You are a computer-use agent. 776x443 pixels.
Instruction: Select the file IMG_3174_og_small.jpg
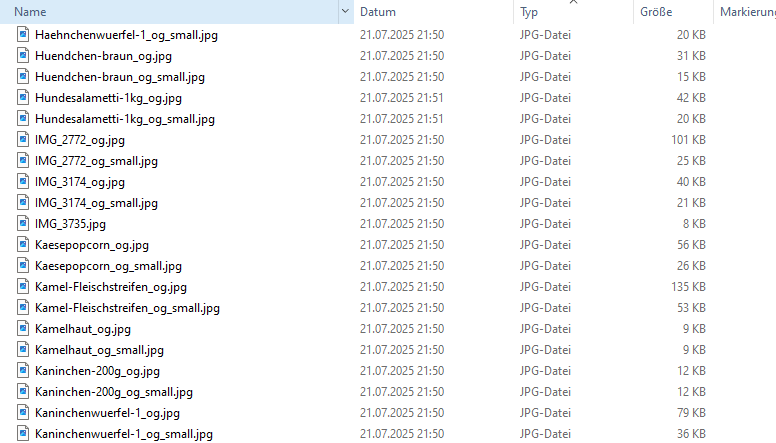[x=96, y=203]
